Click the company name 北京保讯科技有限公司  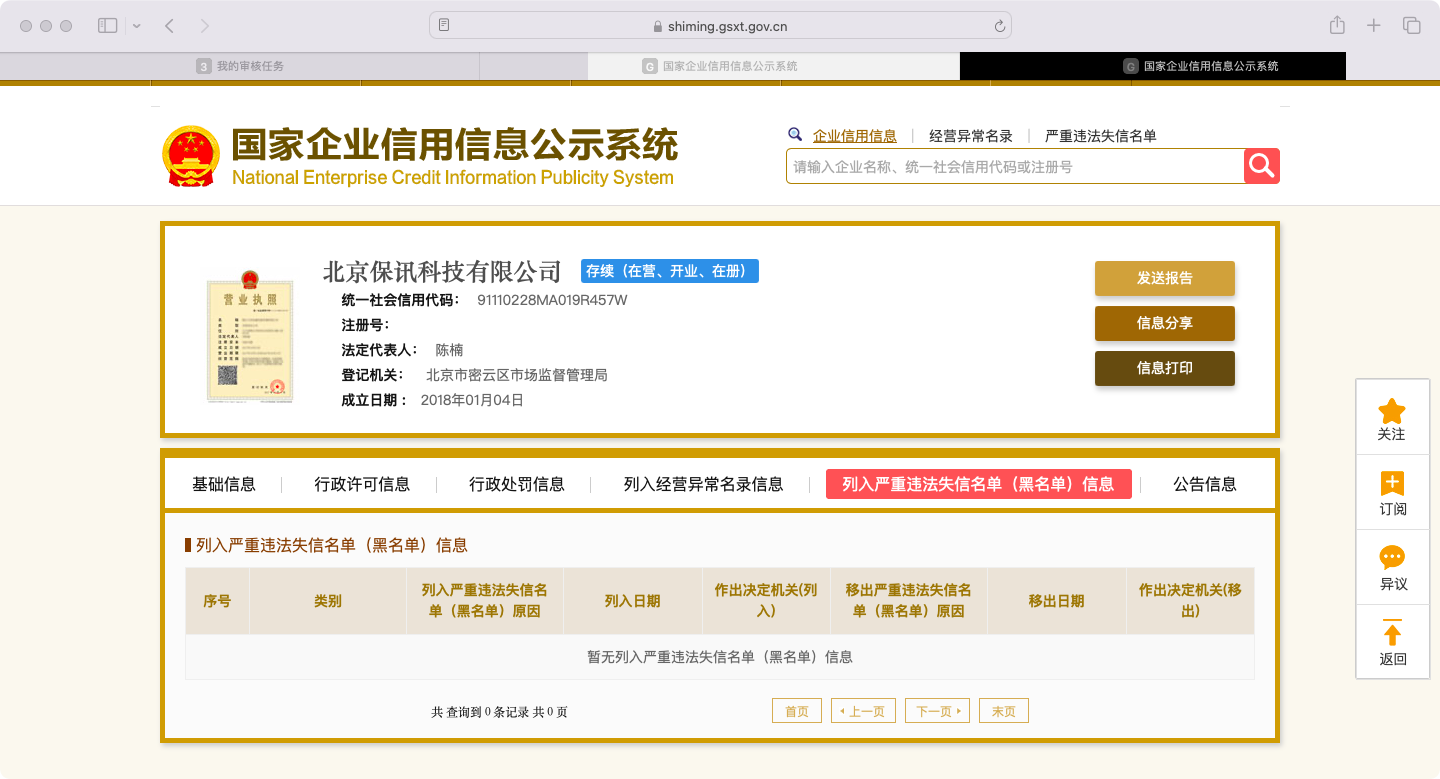tap(443, 271)
